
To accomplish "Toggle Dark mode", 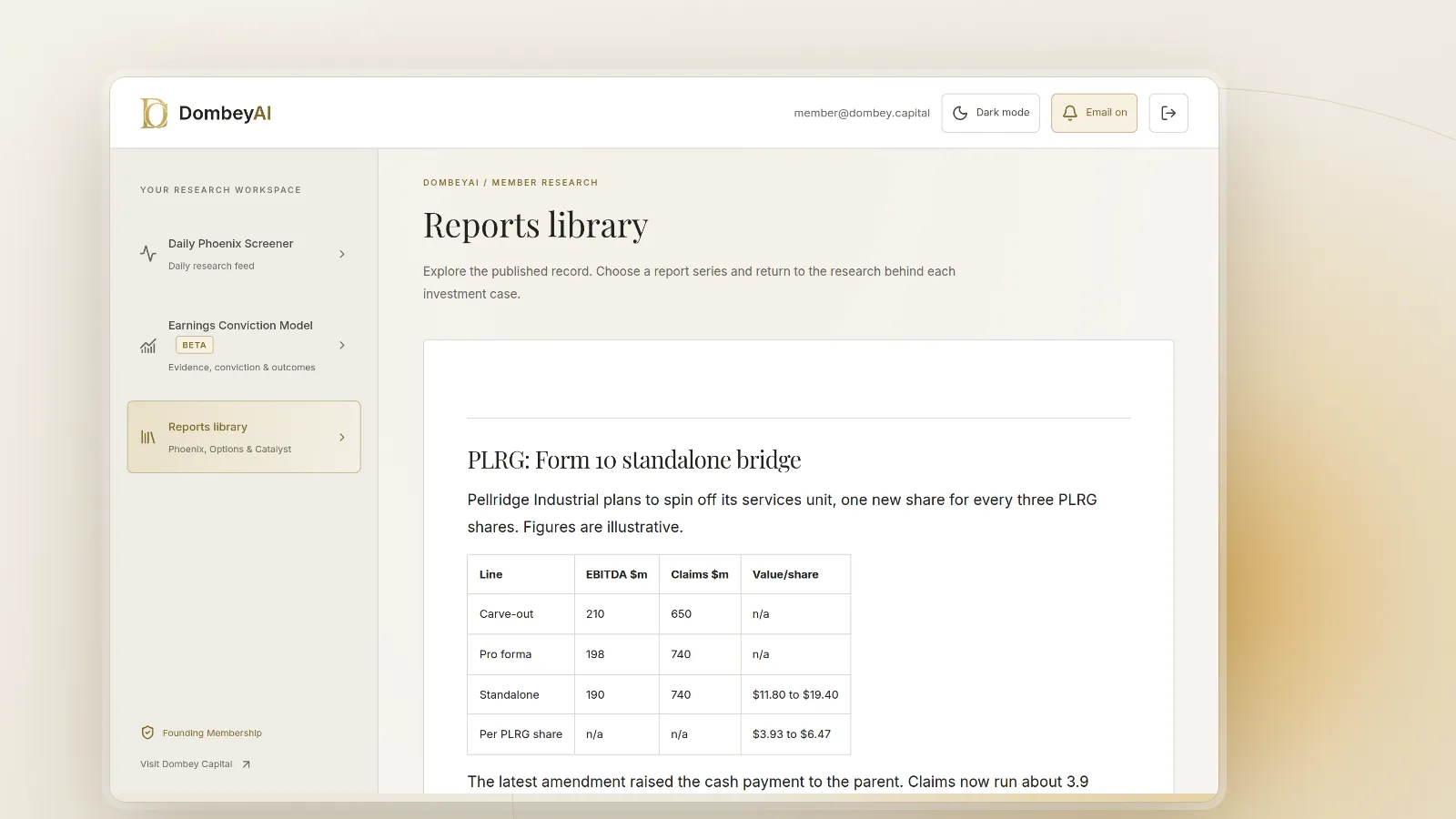I will [x=990, y=113].
